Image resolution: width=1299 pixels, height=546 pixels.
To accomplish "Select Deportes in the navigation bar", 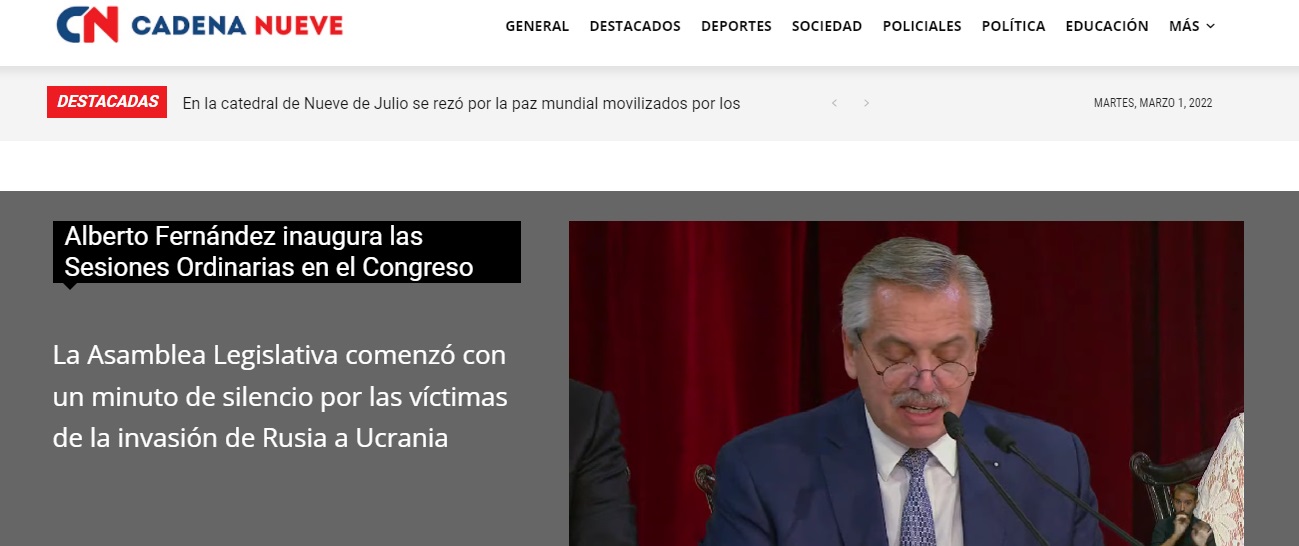I will pyautogui.click(x=736, y=27).
